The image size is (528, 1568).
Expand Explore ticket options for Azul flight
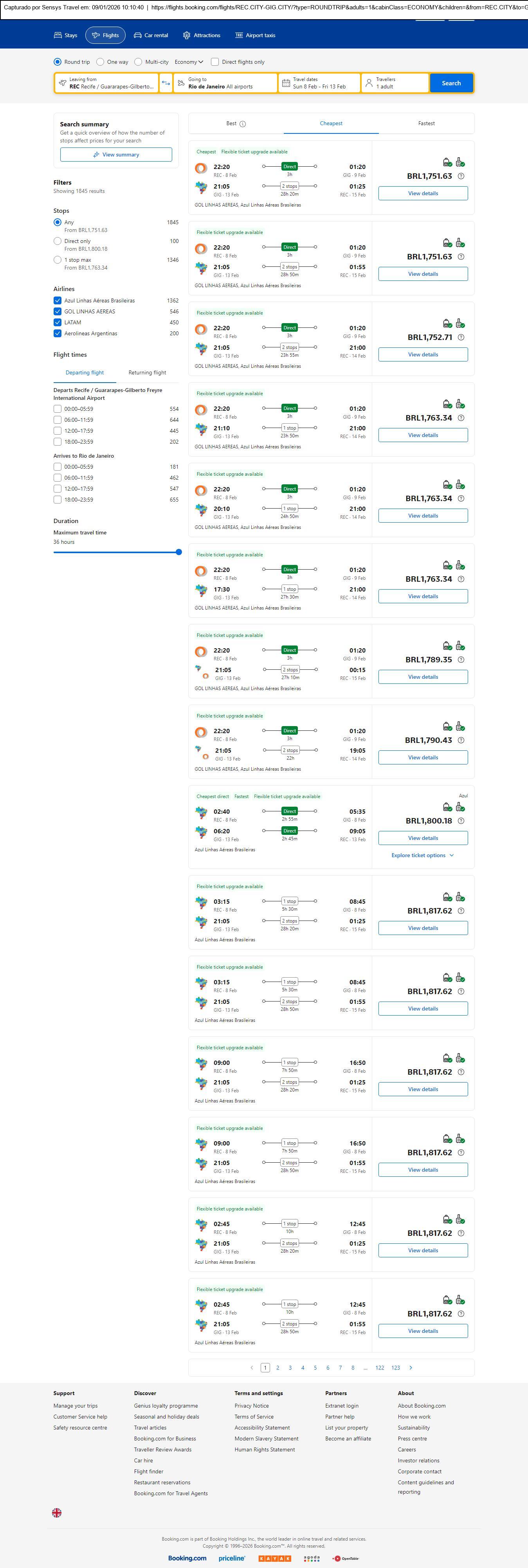pos(423,855)
